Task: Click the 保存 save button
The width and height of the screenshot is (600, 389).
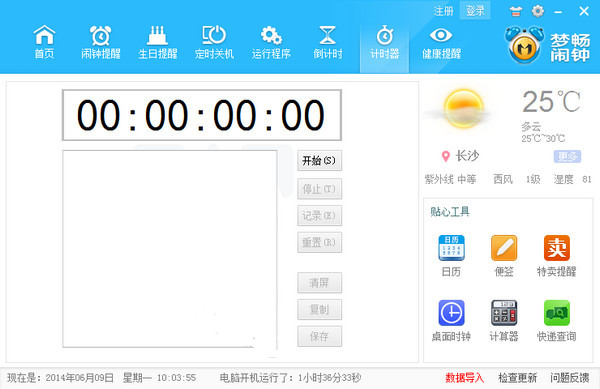Action: point(320,336)
